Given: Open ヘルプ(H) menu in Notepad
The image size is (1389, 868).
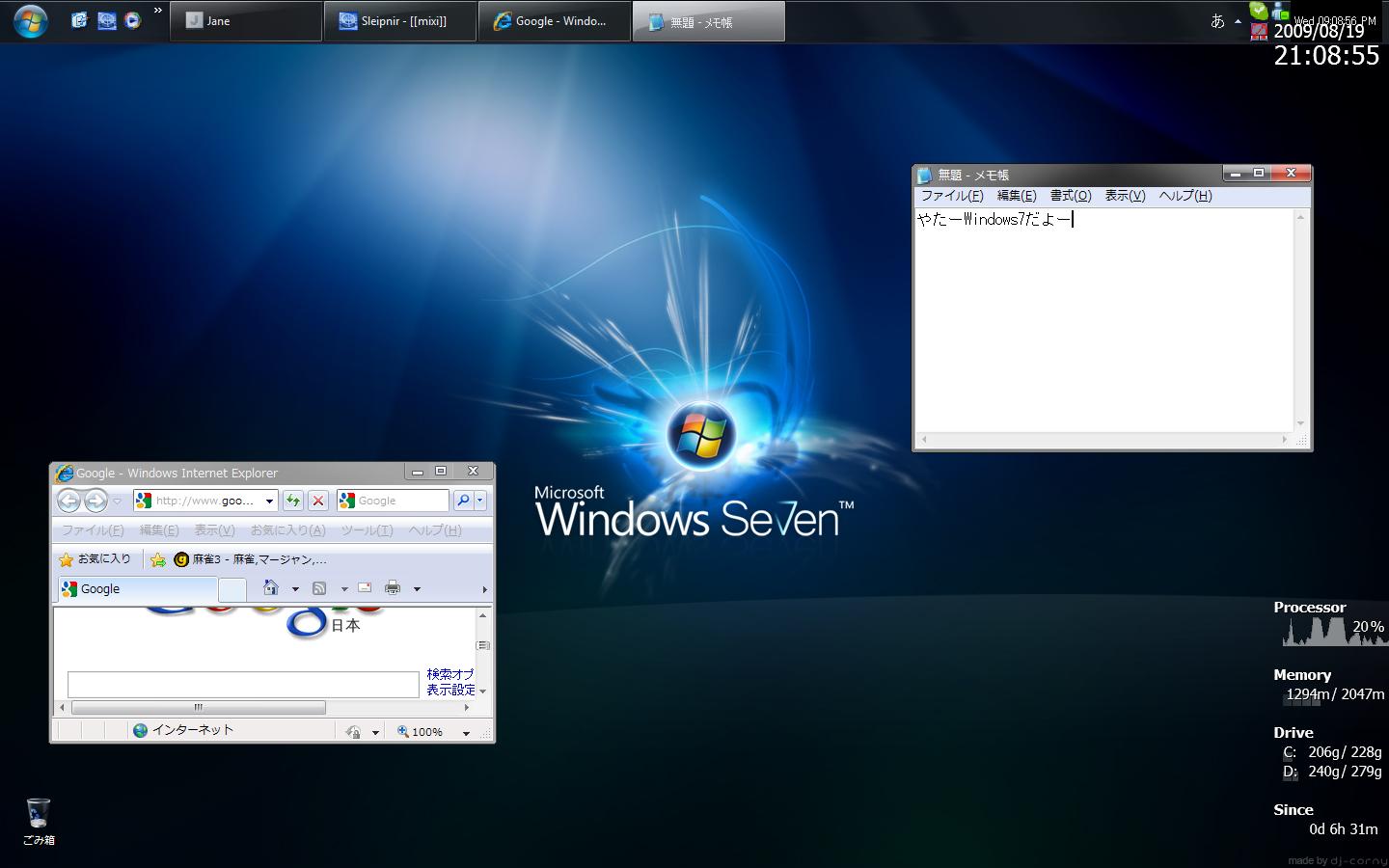Looking at the screenshot, I should pos(1185,196).
